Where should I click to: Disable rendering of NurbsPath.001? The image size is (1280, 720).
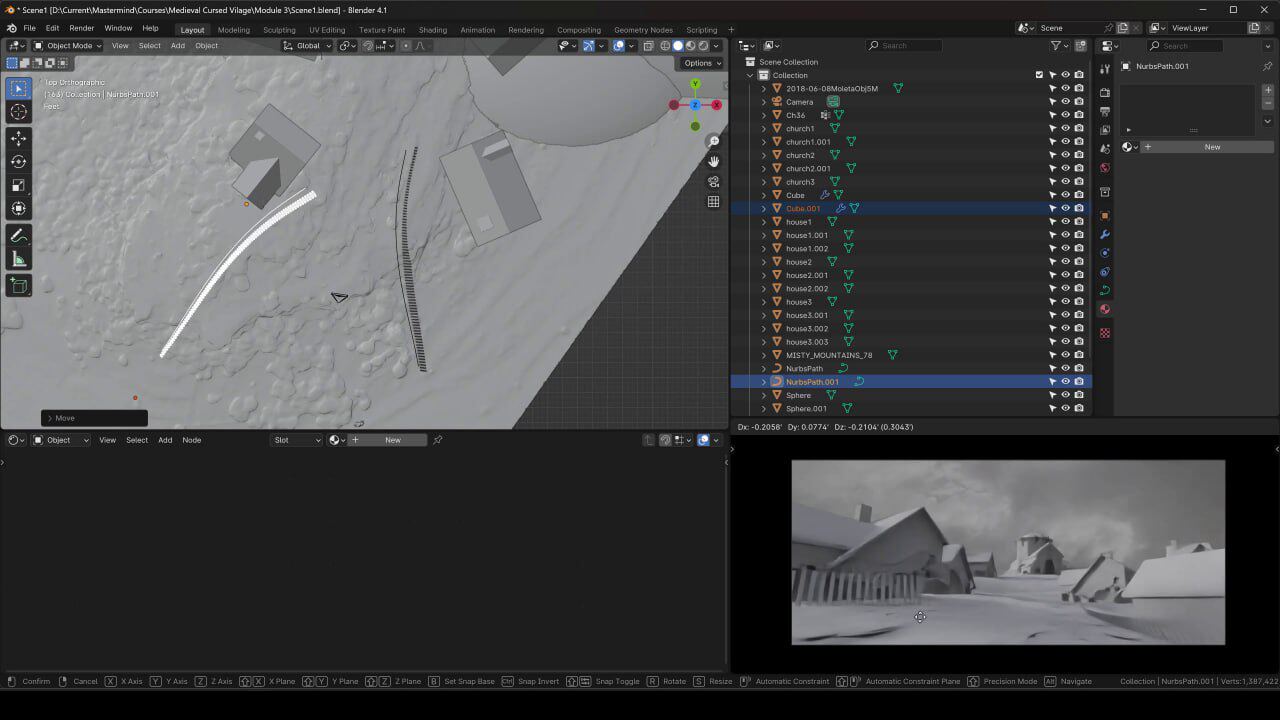[1080, 381]
